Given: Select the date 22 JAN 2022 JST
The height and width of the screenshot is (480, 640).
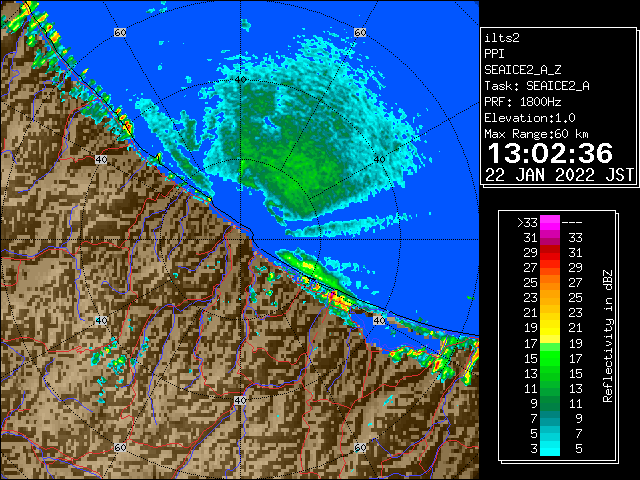Looking at the screenshot, I should (x=559, y=175).
